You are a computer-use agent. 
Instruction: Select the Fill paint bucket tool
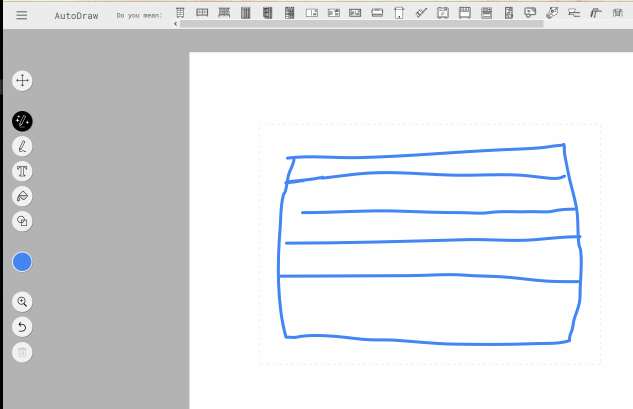22,196
